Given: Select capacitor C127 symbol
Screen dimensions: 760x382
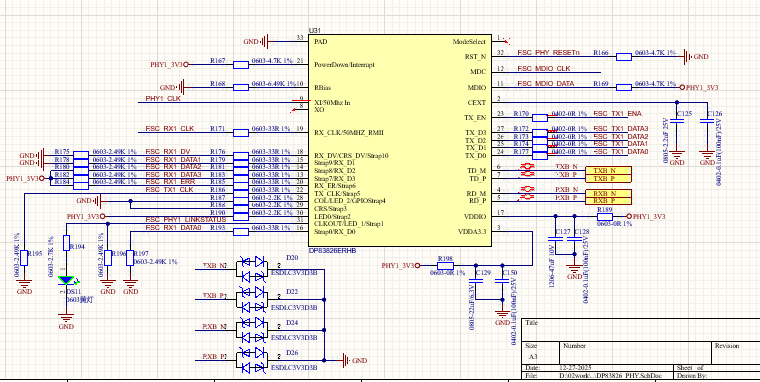Looking at the screenshot, I should [x=555, y=239].
